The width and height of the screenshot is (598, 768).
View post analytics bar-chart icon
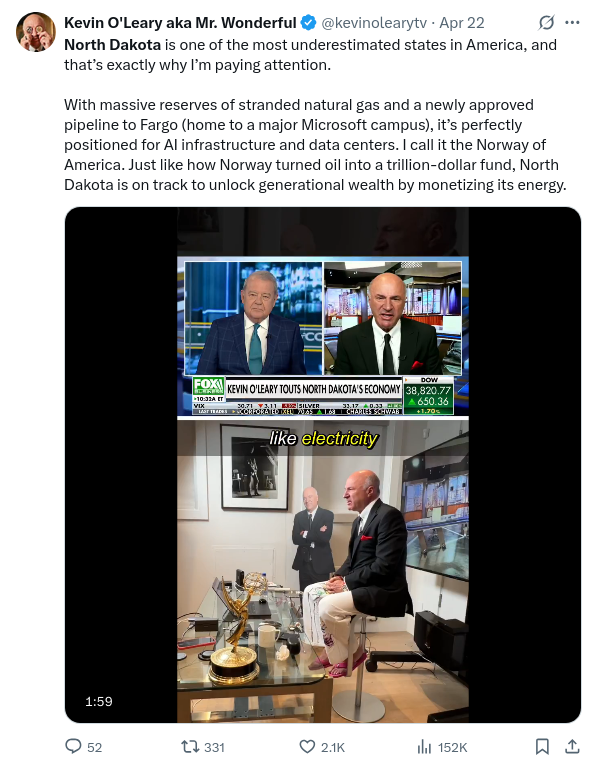point(424,747)
